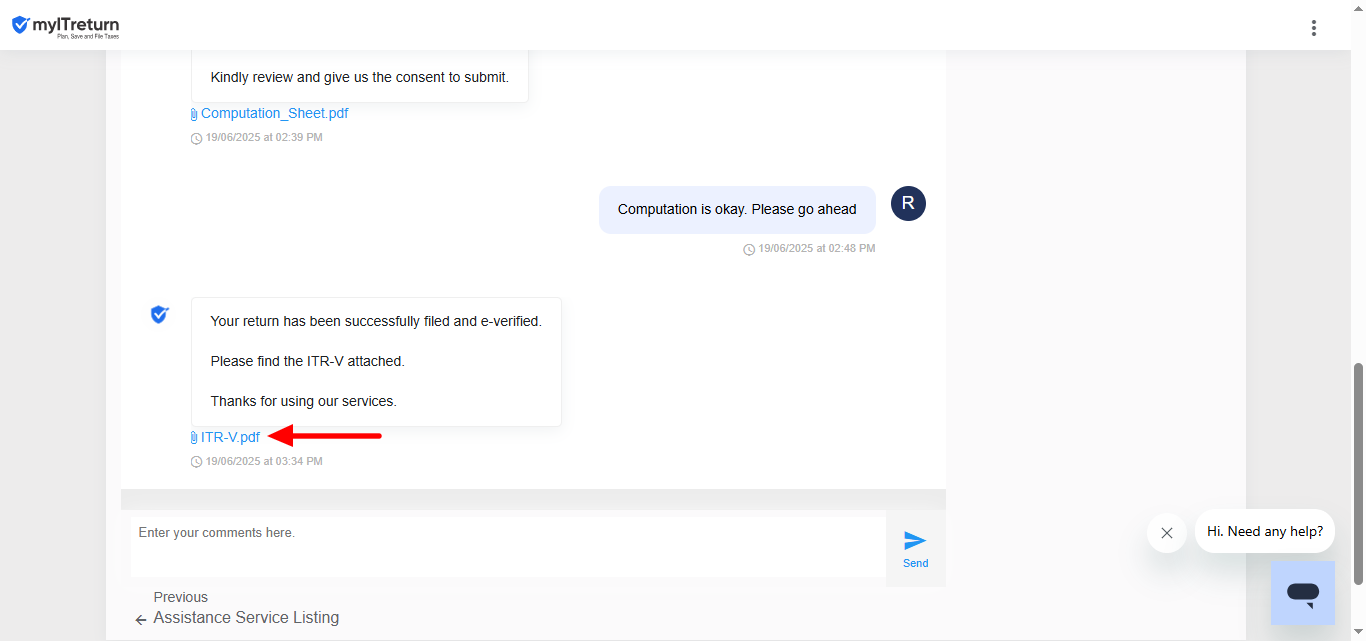
Task: Click the page vertical scrollbar thumb
Action: (1357, 470)
